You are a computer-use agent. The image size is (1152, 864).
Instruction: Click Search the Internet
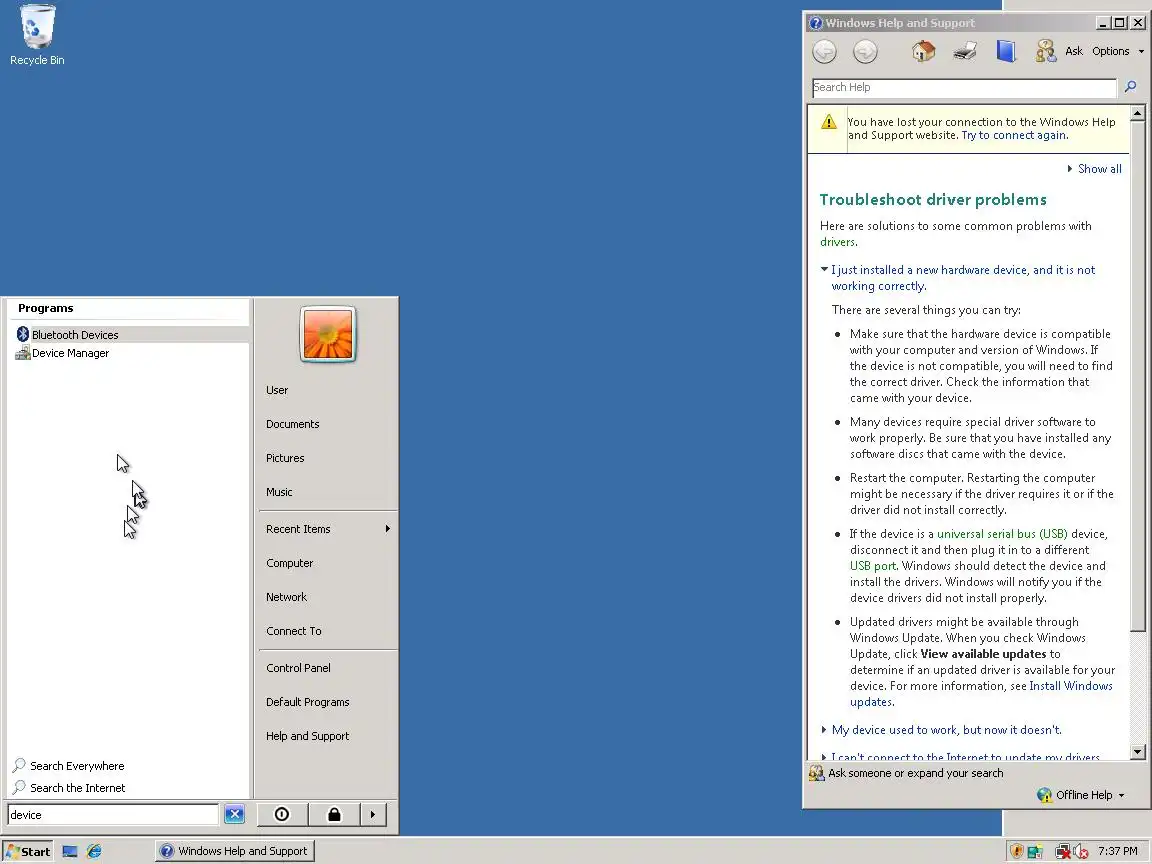69,788
